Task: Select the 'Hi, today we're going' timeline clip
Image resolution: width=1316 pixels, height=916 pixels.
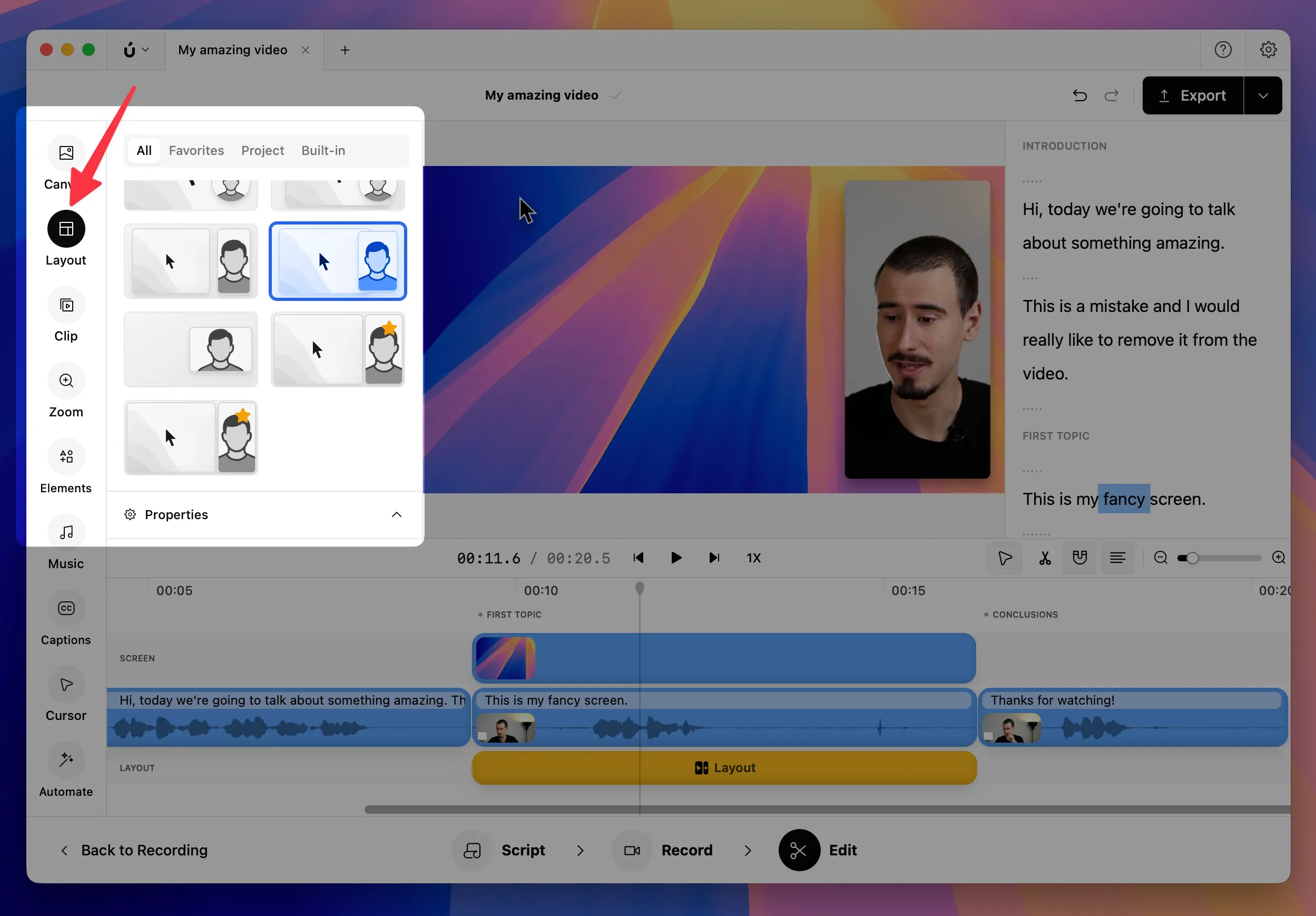Action: [x=288, y=717]
